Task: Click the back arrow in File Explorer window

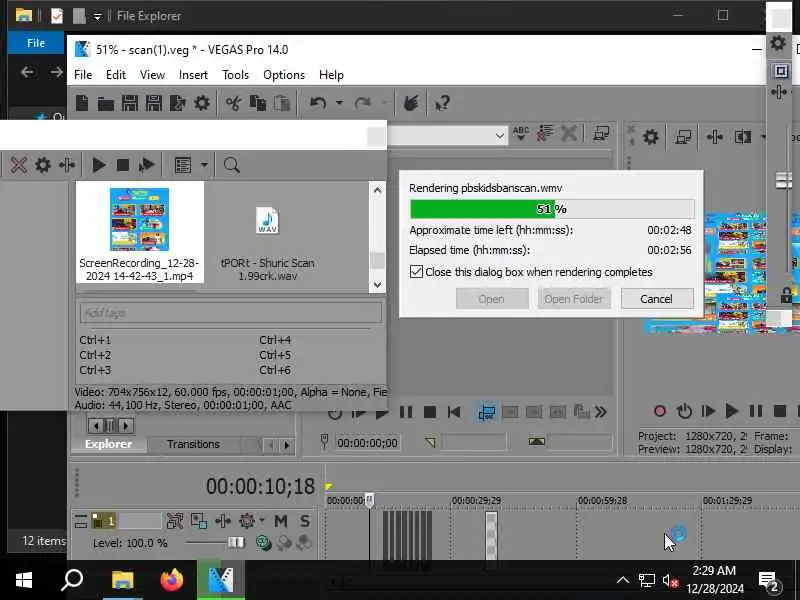Action: point(27,72)
